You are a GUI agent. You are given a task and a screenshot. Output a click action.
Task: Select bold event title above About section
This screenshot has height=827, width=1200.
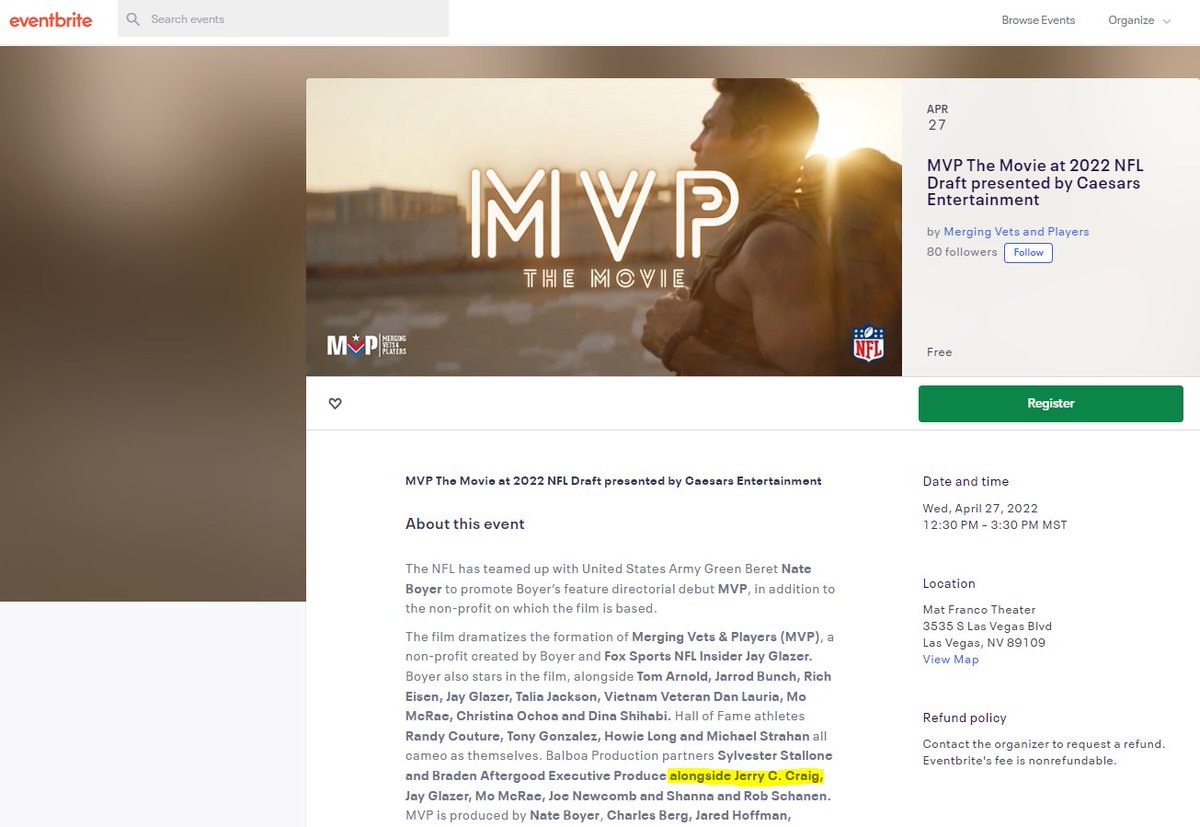(x=613, y=481)
